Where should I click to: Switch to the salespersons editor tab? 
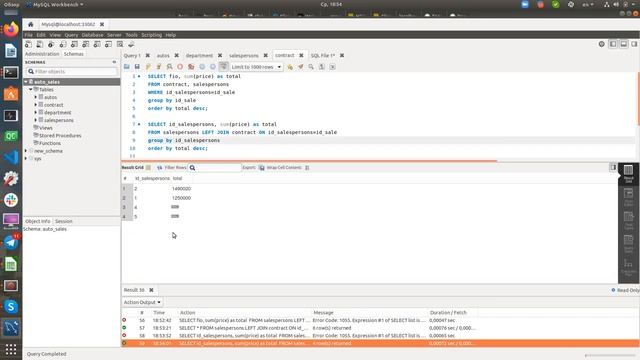[x=244, y=56]
